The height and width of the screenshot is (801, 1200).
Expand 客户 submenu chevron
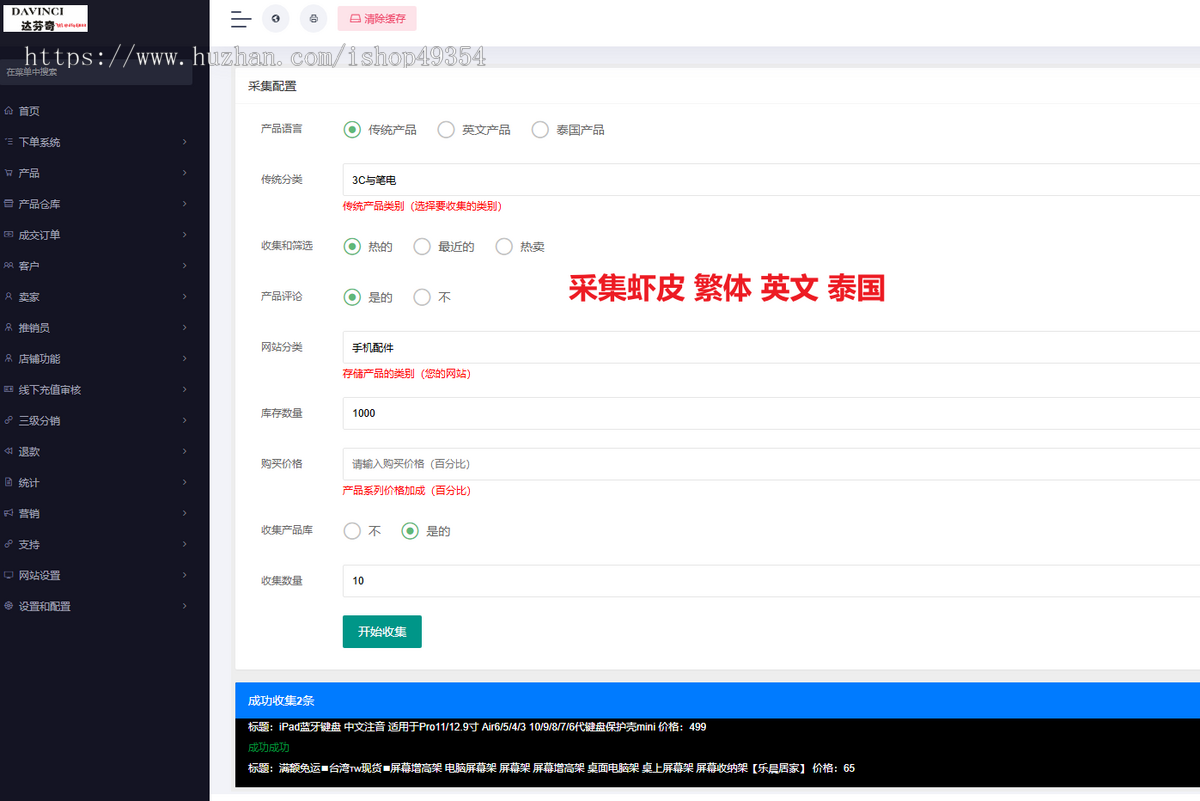coord(185,266)
